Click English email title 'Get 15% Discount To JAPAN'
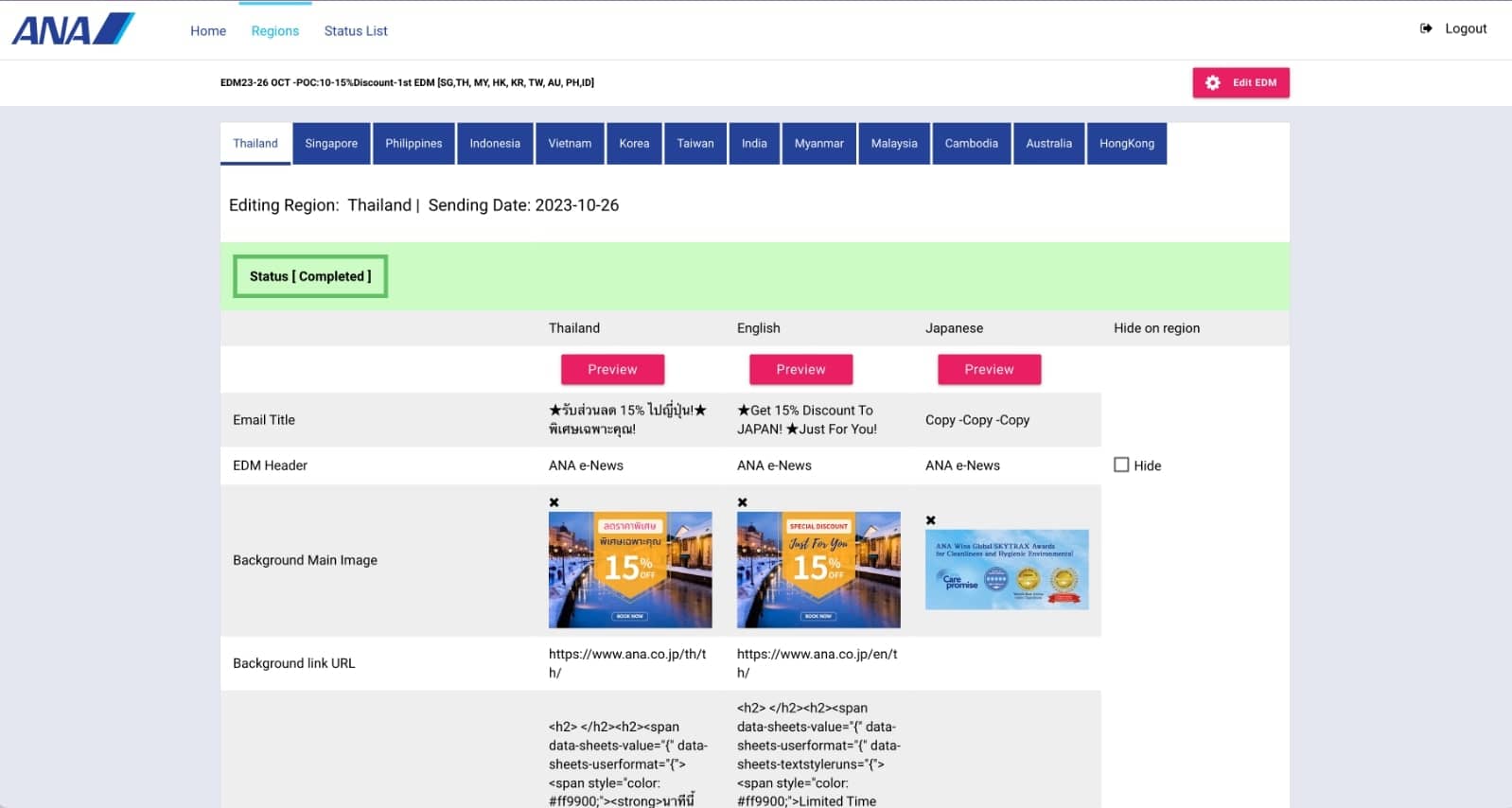1512x808 pixels. 807,419
